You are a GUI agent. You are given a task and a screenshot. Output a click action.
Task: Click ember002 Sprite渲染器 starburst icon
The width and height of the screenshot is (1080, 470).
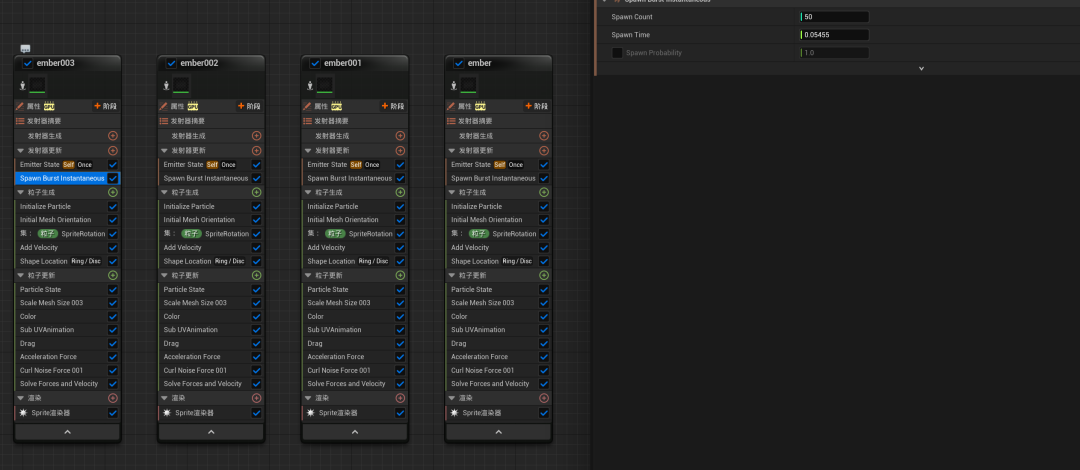167,413
